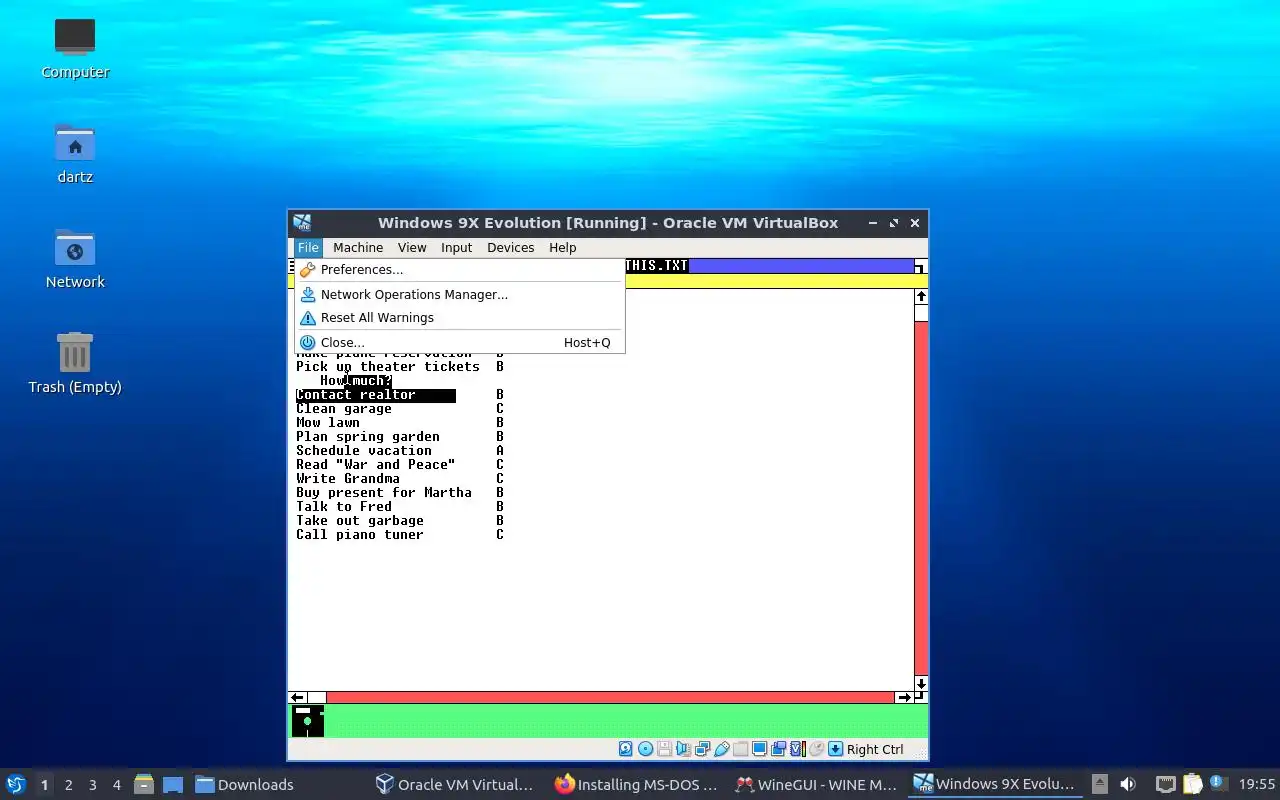This screenshot has width=1280, height=800.
Task: Select the 'Contact realtor' highlighted line
Action: (x=376, y=395)
